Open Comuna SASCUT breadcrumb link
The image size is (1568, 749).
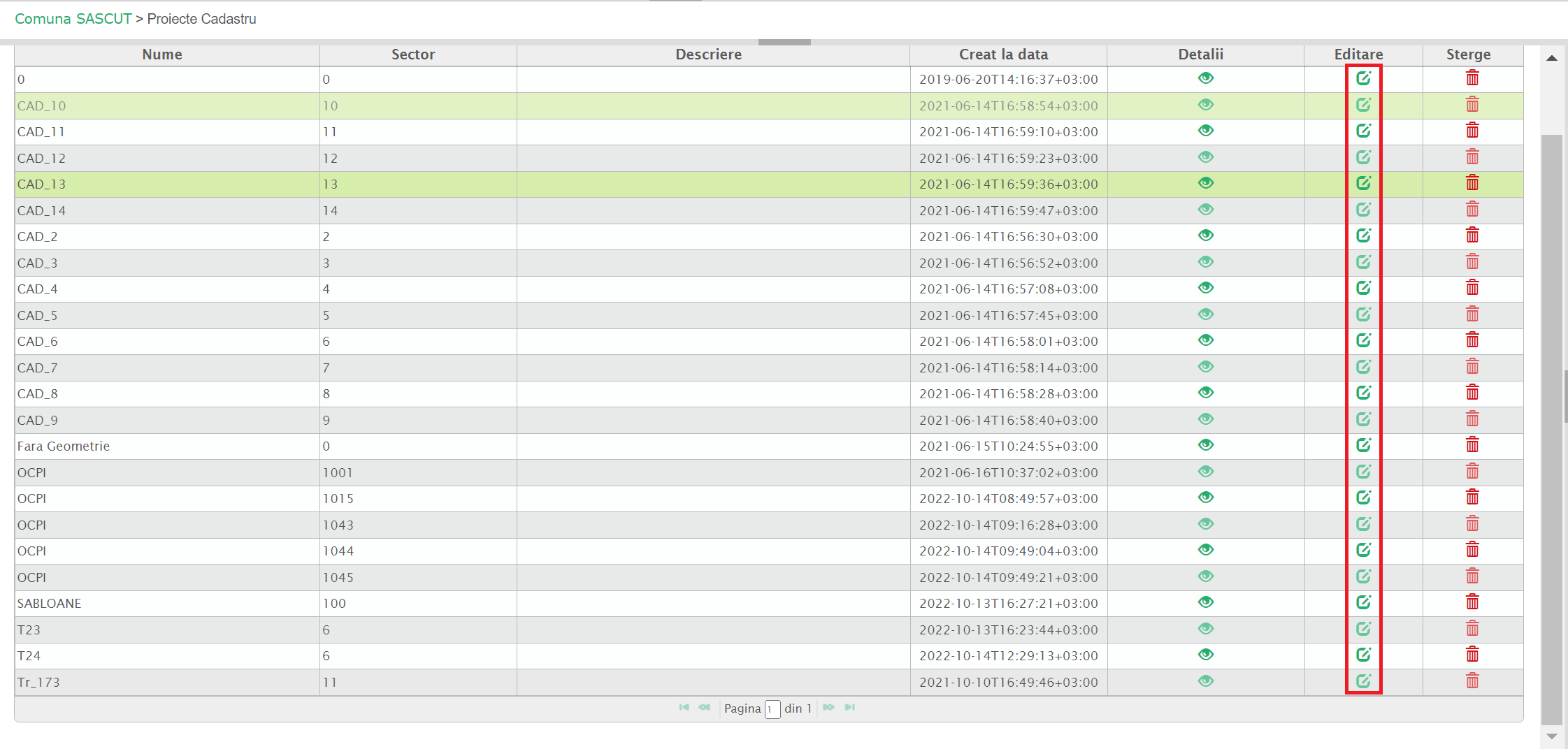(73, 19)
